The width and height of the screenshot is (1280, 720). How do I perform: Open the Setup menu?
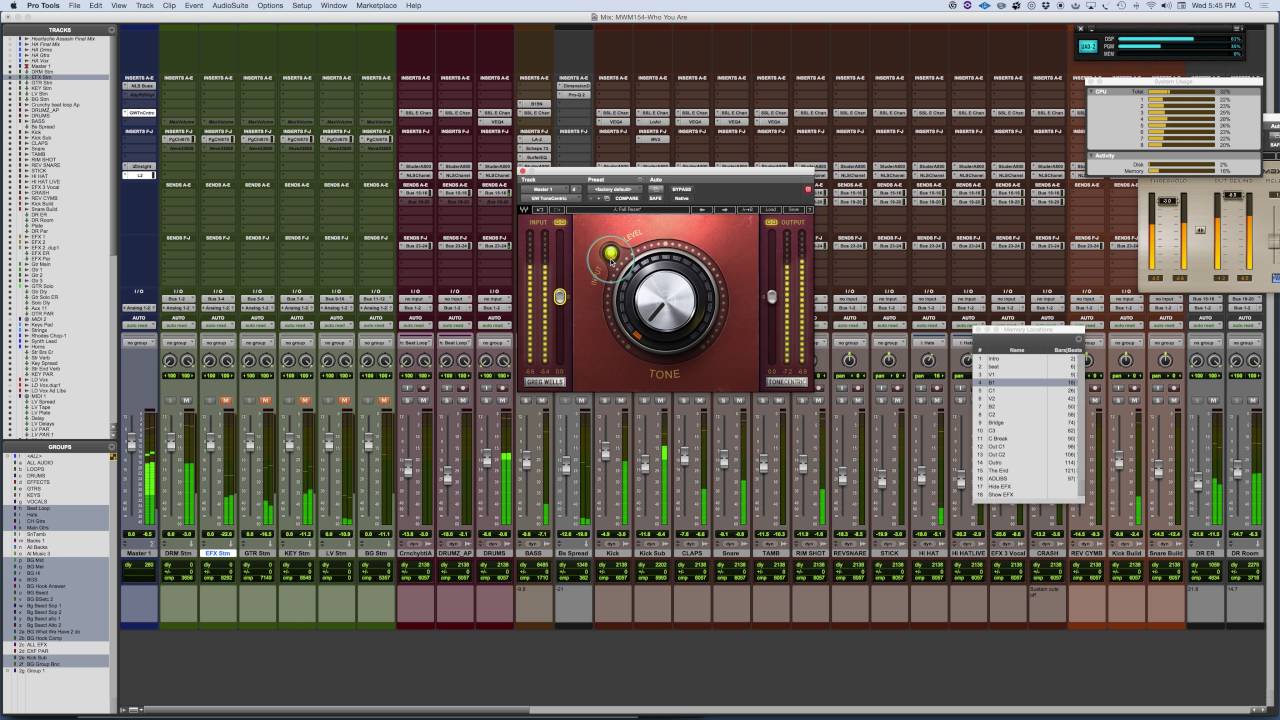(302, 6)
